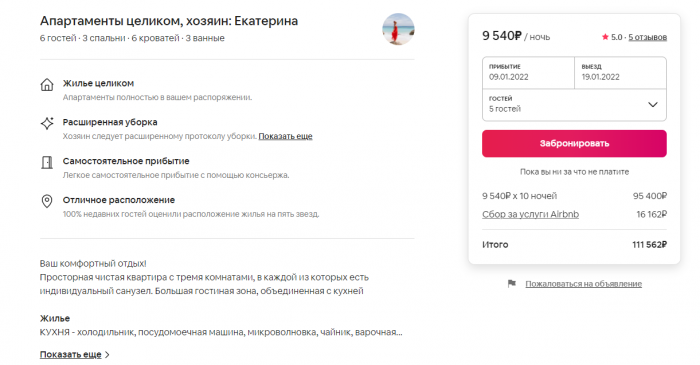
Task: Click the chevron next to Показать еще
Action: point(107,355)
